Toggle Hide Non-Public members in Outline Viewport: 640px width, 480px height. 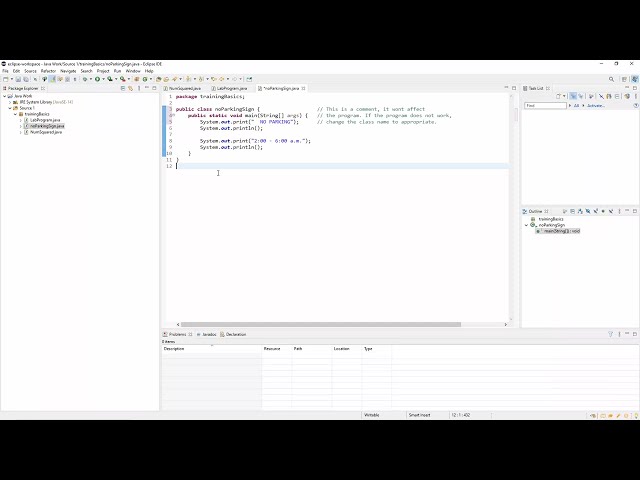point(603,211)
